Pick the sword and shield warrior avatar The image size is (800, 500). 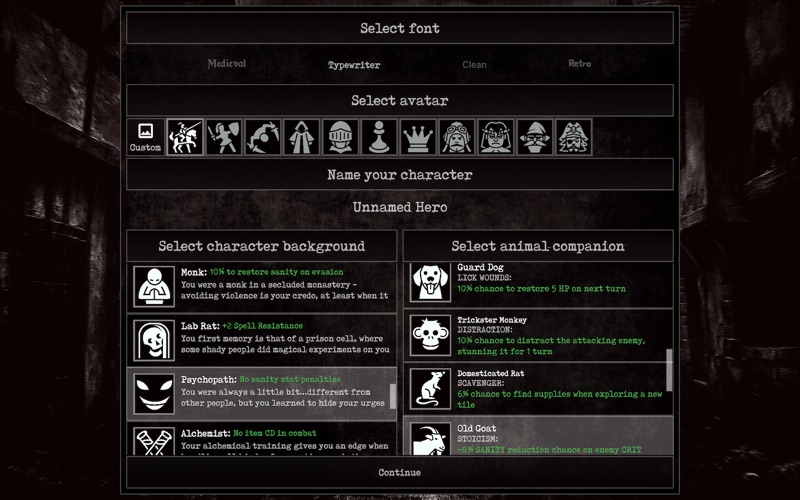223,137
